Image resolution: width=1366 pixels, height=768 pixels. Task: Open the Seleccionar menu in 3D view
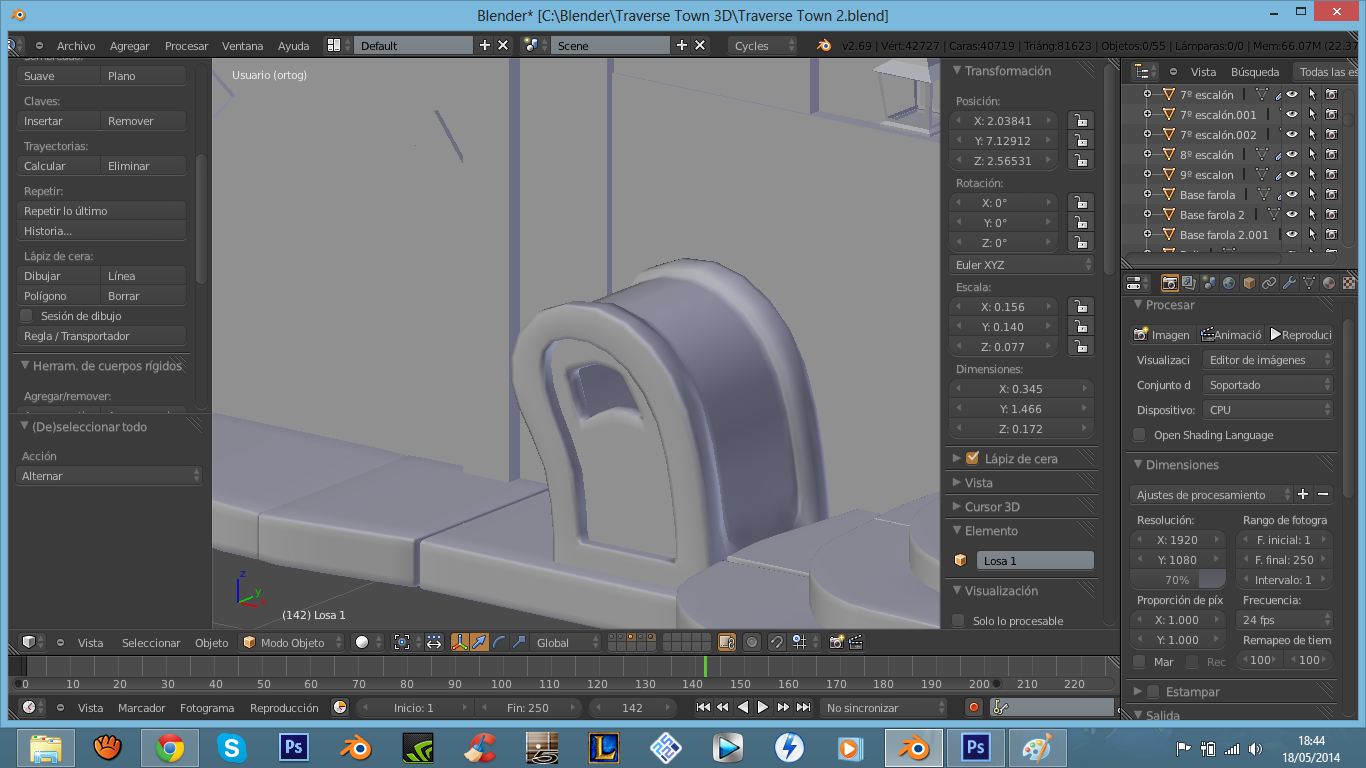151,643
